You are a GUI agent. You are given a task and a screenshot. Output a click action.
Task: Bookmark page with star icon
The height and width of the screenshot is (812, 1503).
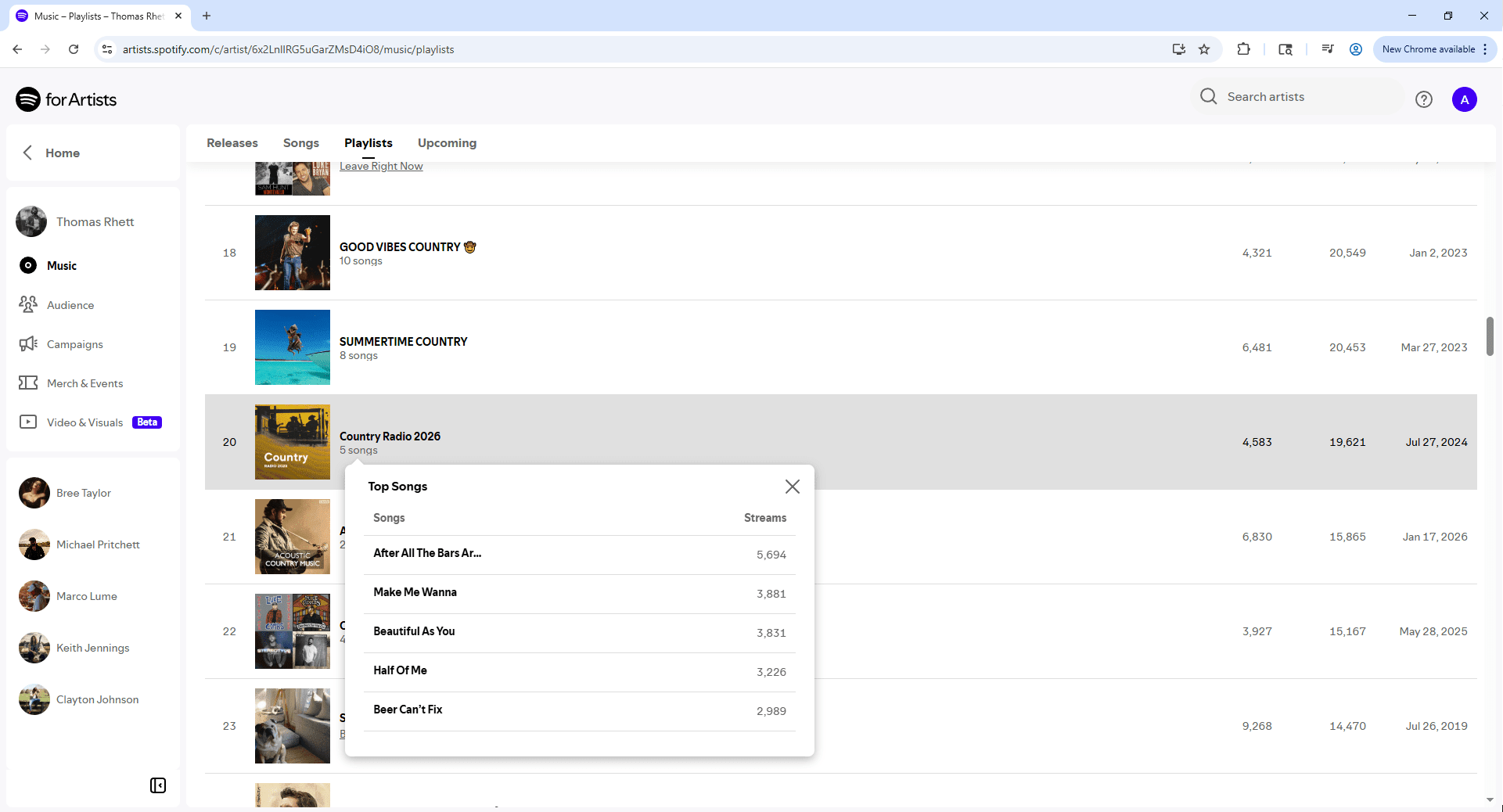pyautogui.click(x=1204, y=49)
